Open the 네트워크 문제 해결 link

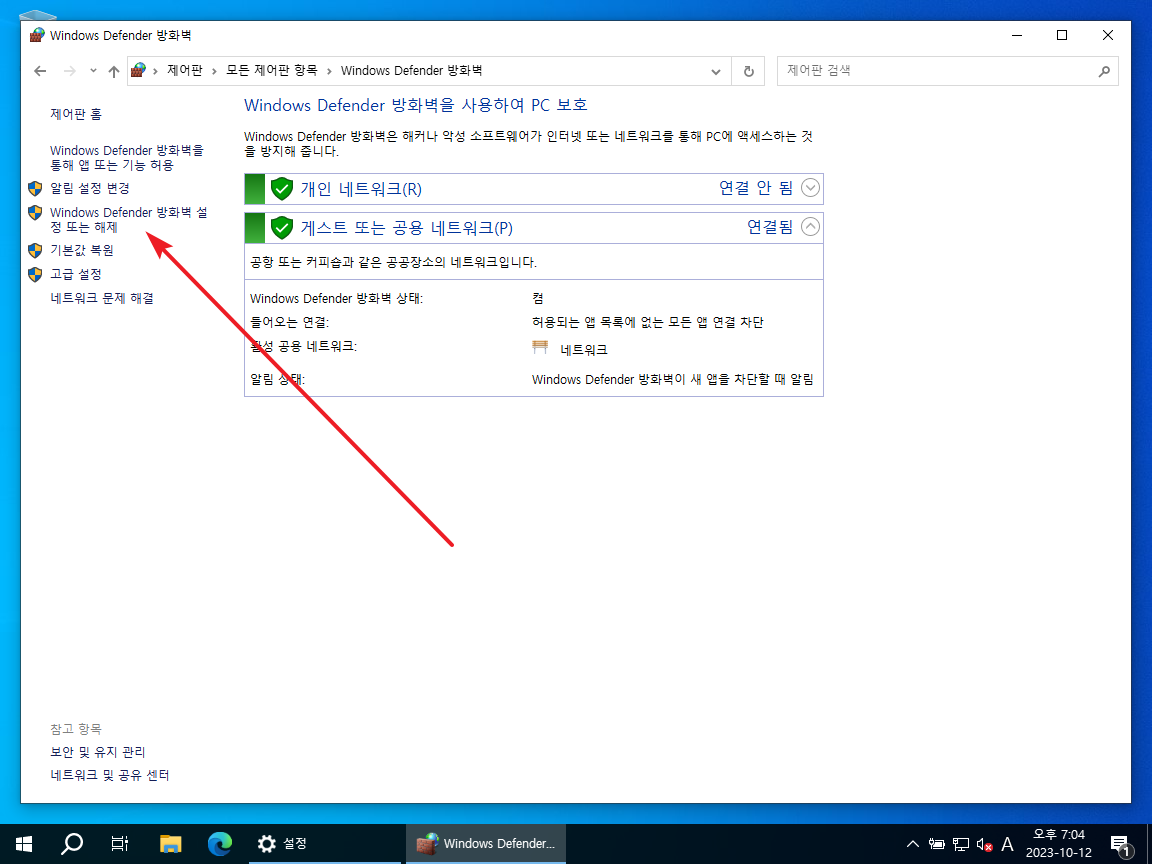[102, 298]
